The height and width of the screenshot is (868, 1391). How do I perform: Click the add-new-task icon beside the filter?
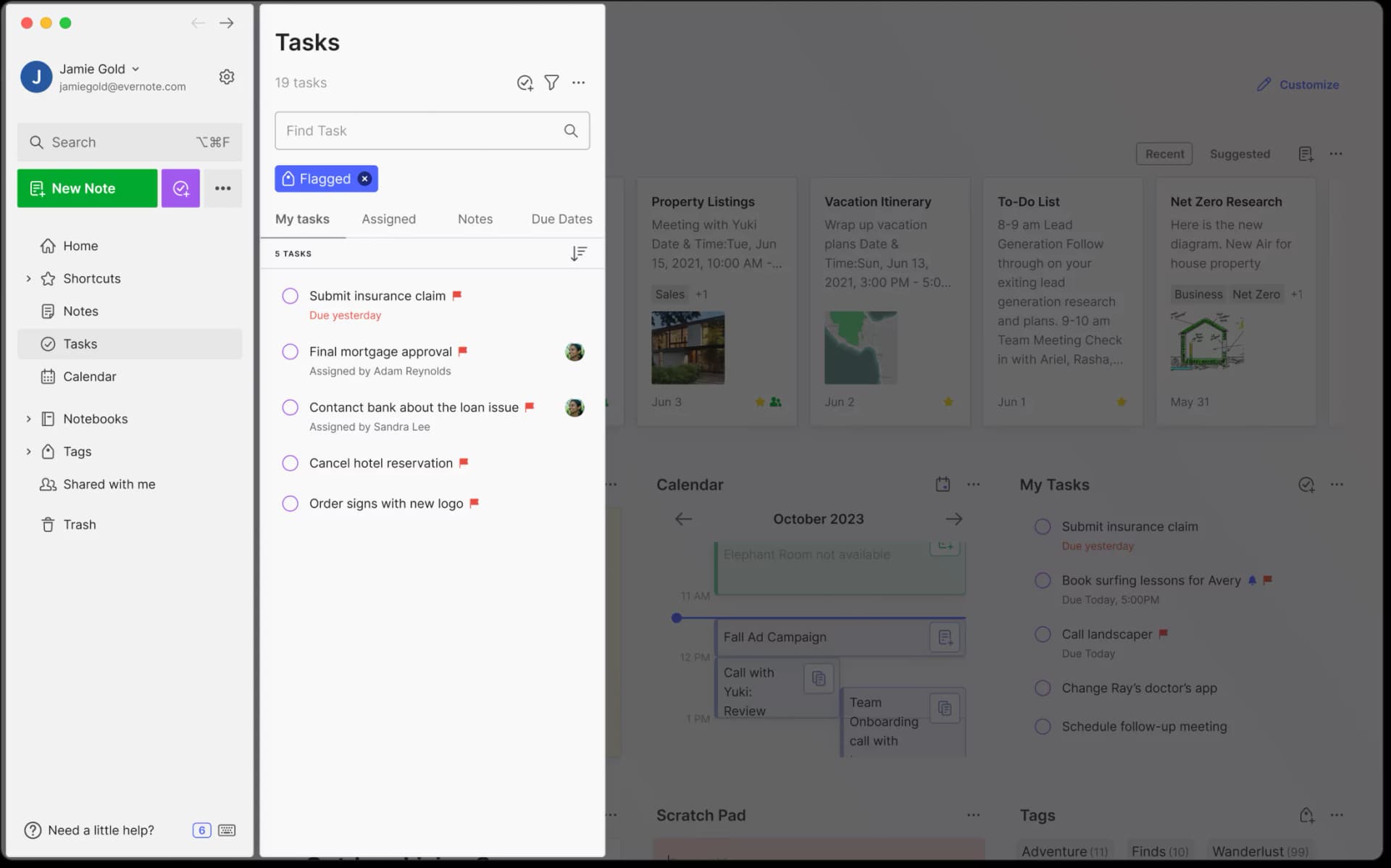525,83
